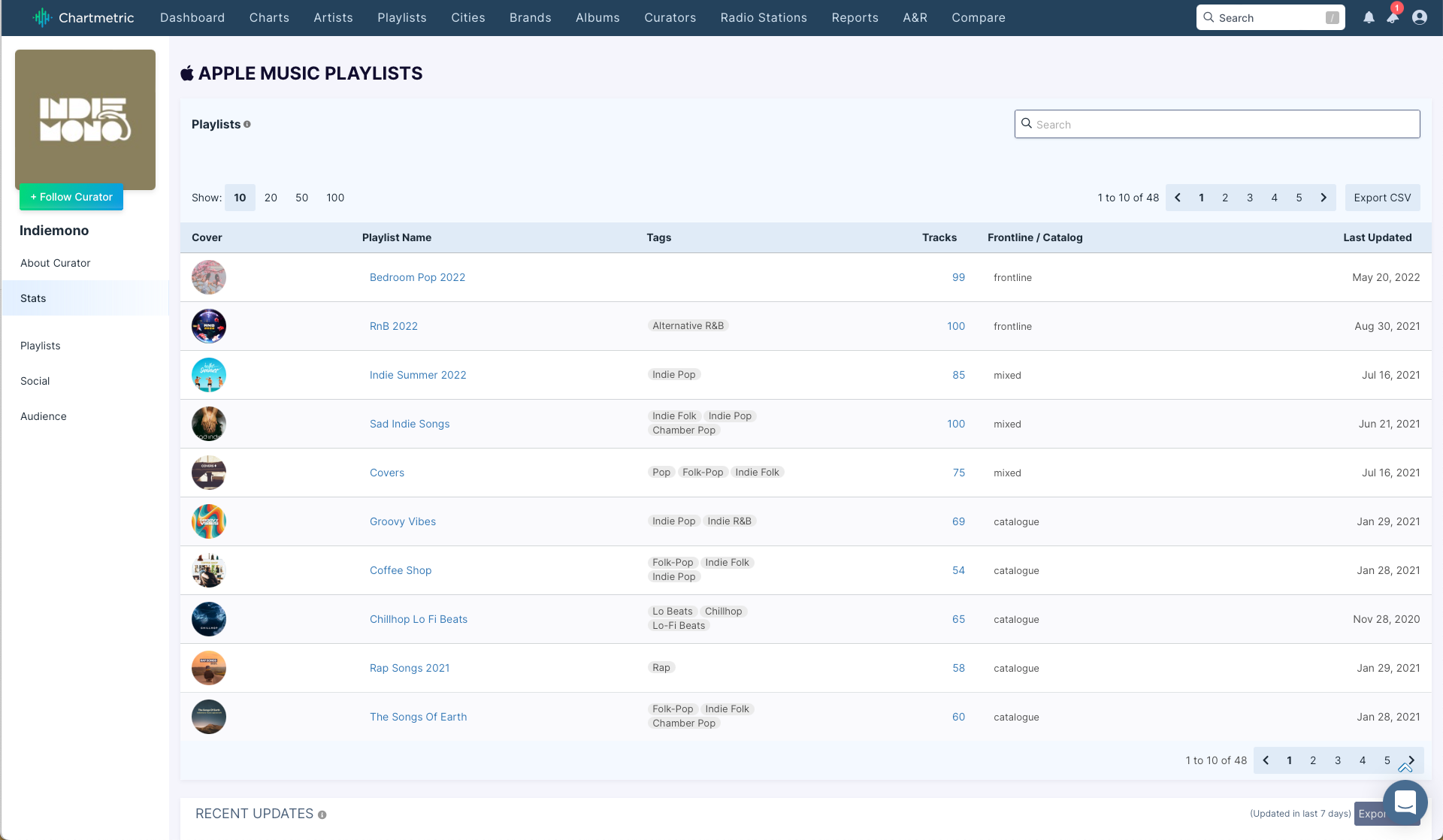Click the Chartmetric logo icon
The height and width of the screenshot is (840, 1443).
click(x=42, y=17)
